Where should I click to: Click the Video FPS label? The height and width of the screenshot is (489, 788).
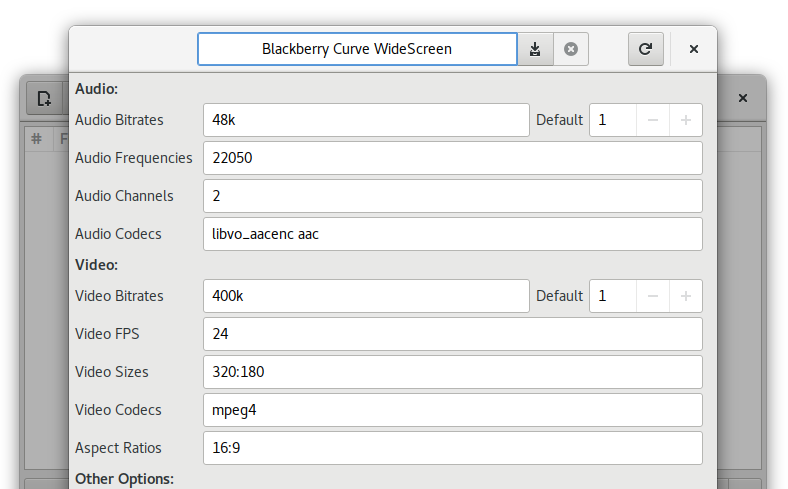pos(107,334)
